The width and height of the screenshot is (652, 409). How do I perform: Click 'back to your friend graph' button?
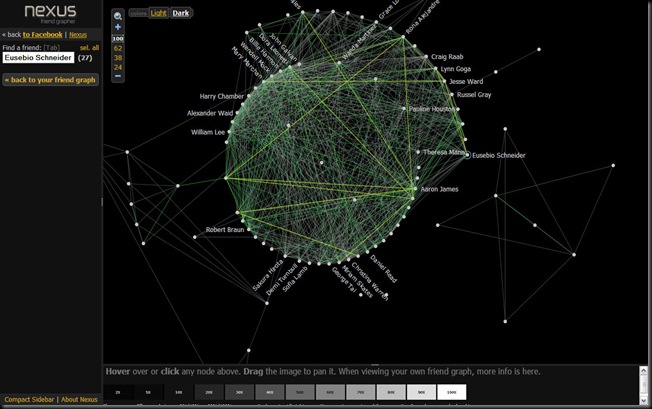click(x=50, y=80)
